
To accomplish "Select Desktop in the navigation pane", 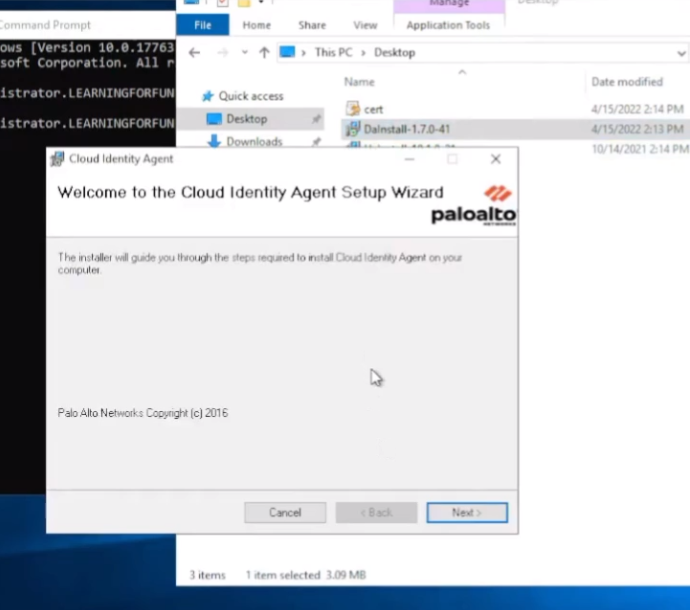I will (x=246, y=119).
